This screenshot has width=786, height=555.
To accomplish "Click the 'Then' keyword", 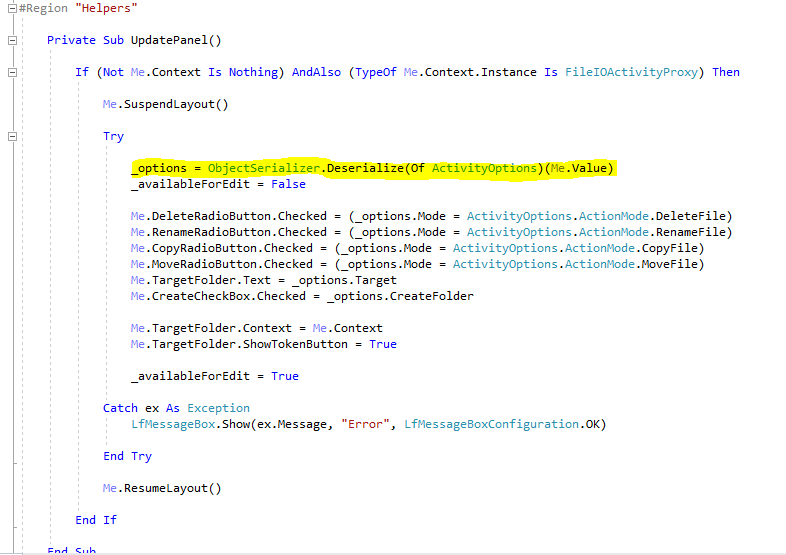I will (725, 72).
